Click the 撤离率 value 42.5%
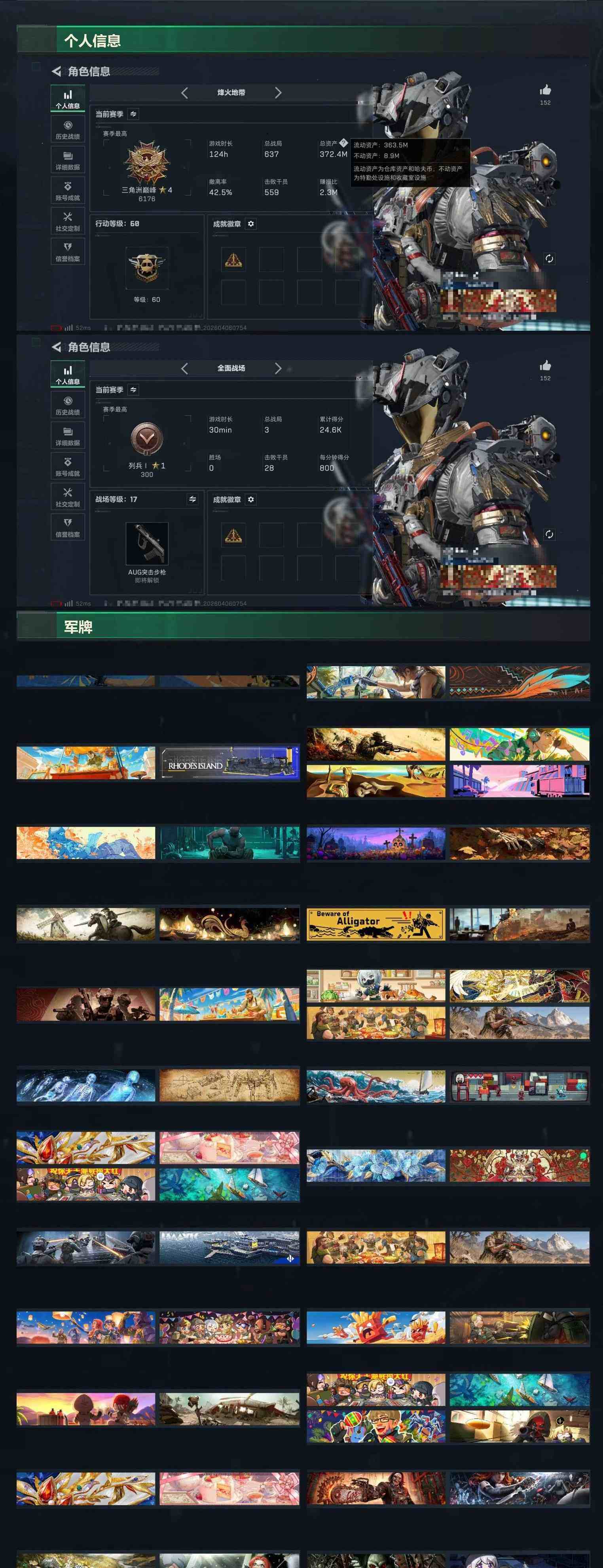 click(x=220, y=192)
